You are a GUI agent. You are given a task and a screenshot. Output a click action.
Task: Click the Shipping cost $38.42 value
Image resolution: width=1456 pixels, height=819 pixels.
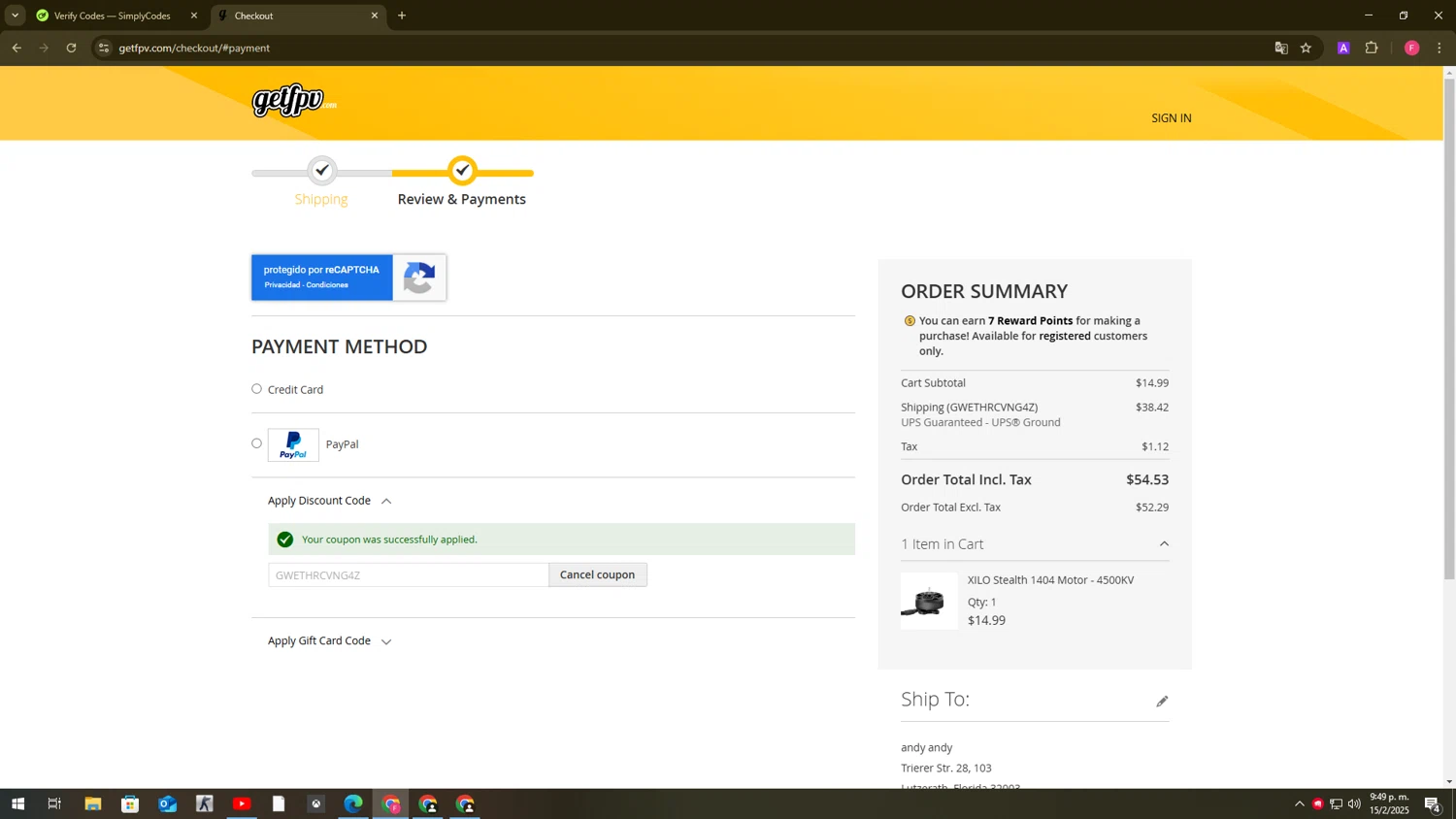(x=1152, y=408)
